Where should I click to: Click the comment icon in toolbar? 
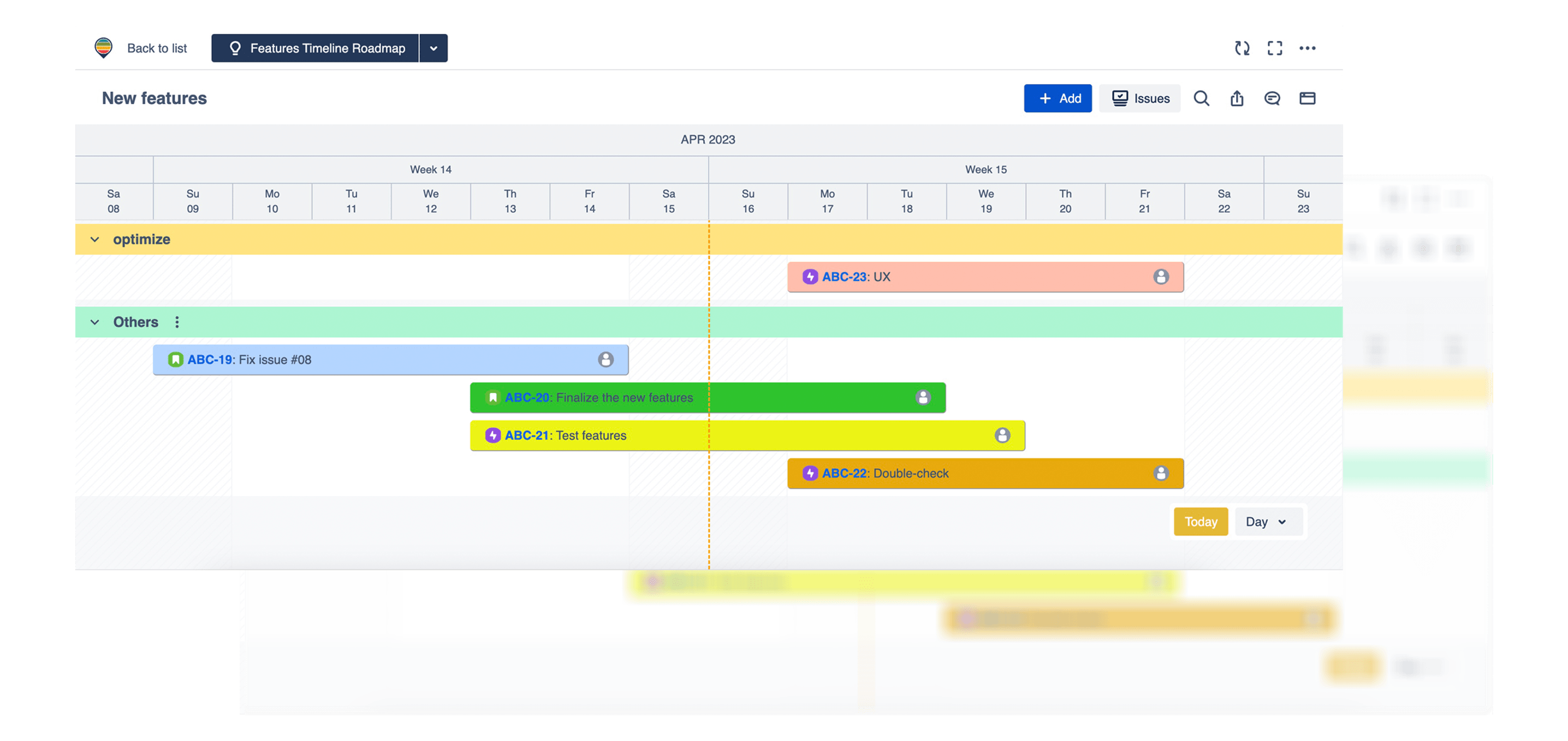pos(1270,98)
